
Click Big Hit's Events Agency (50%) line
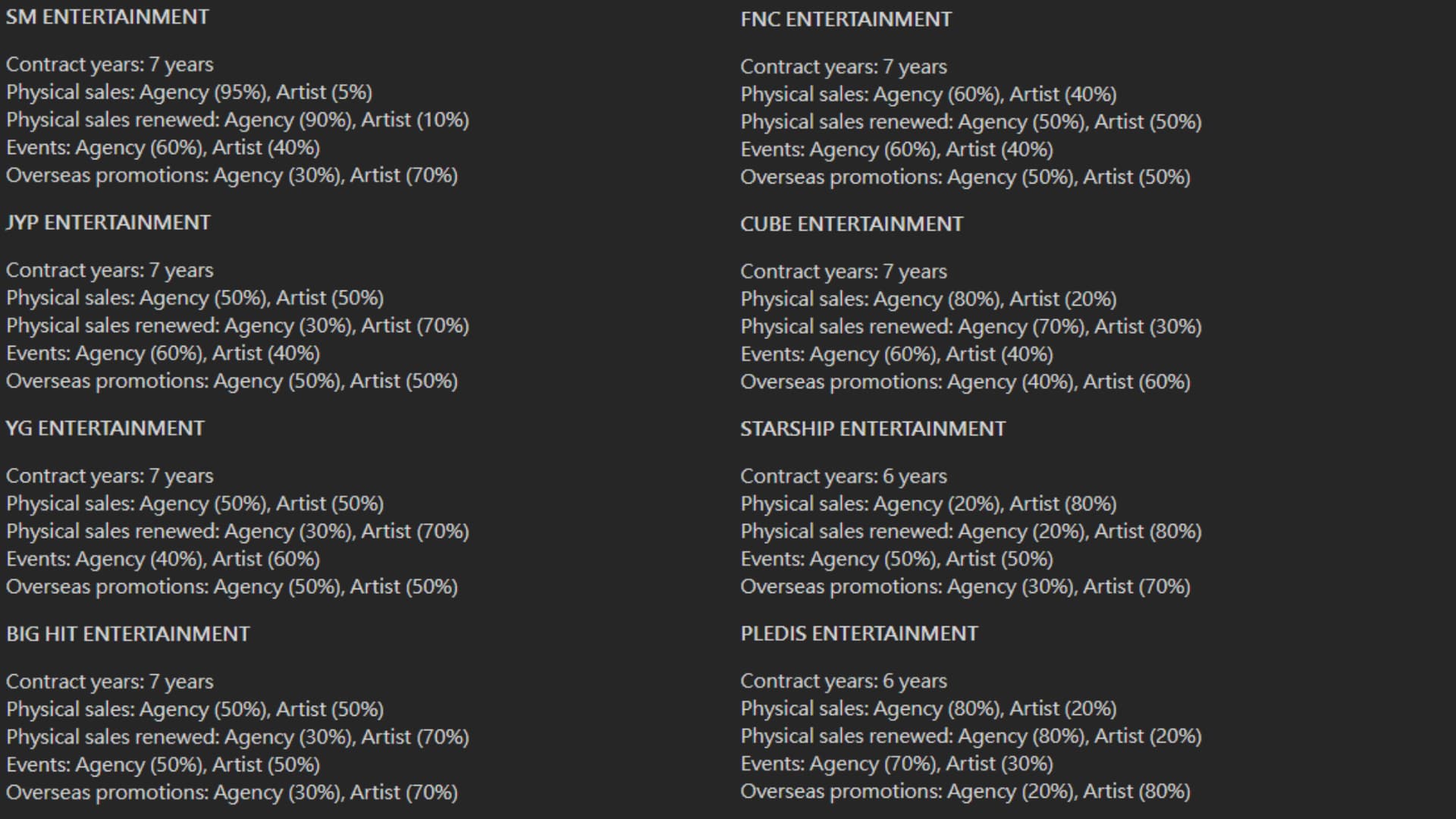[163, 764]
